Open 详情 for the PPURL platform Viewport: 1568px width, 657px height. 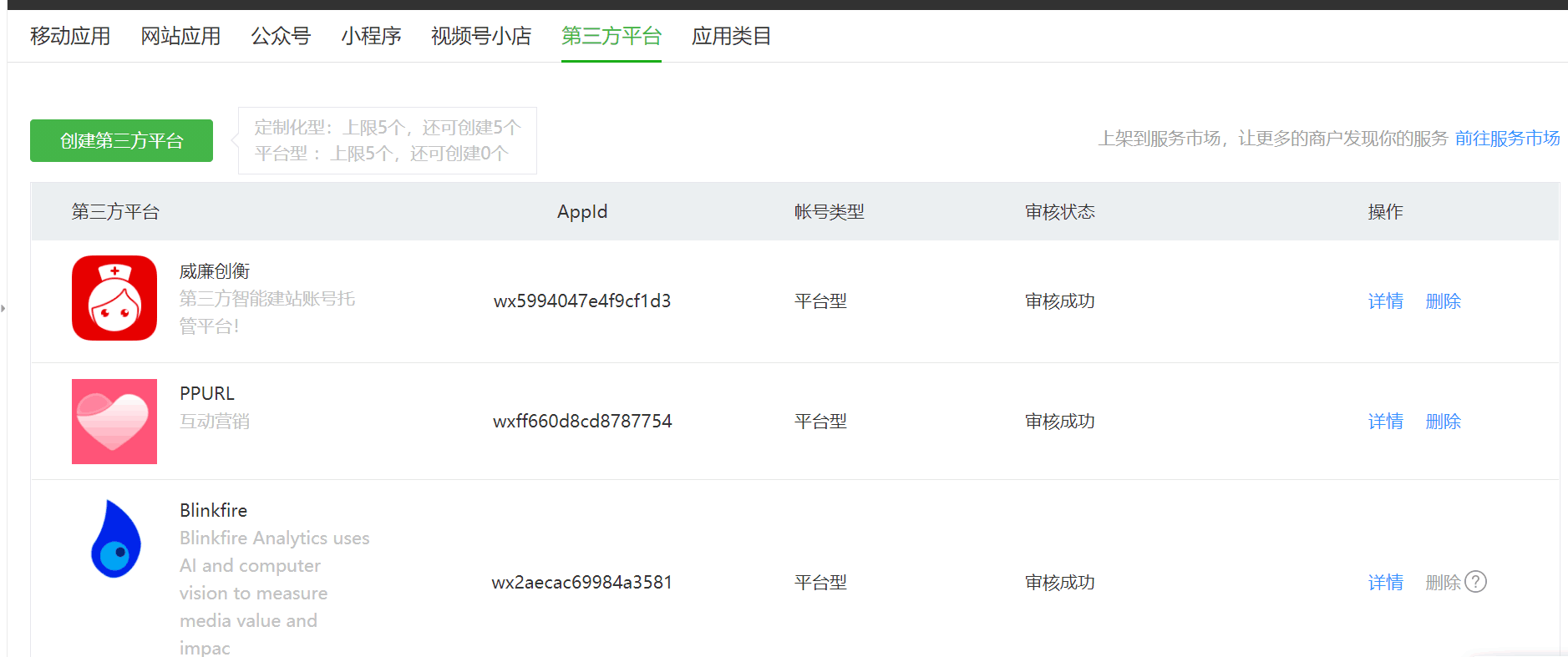click(x=1385, y=422)
